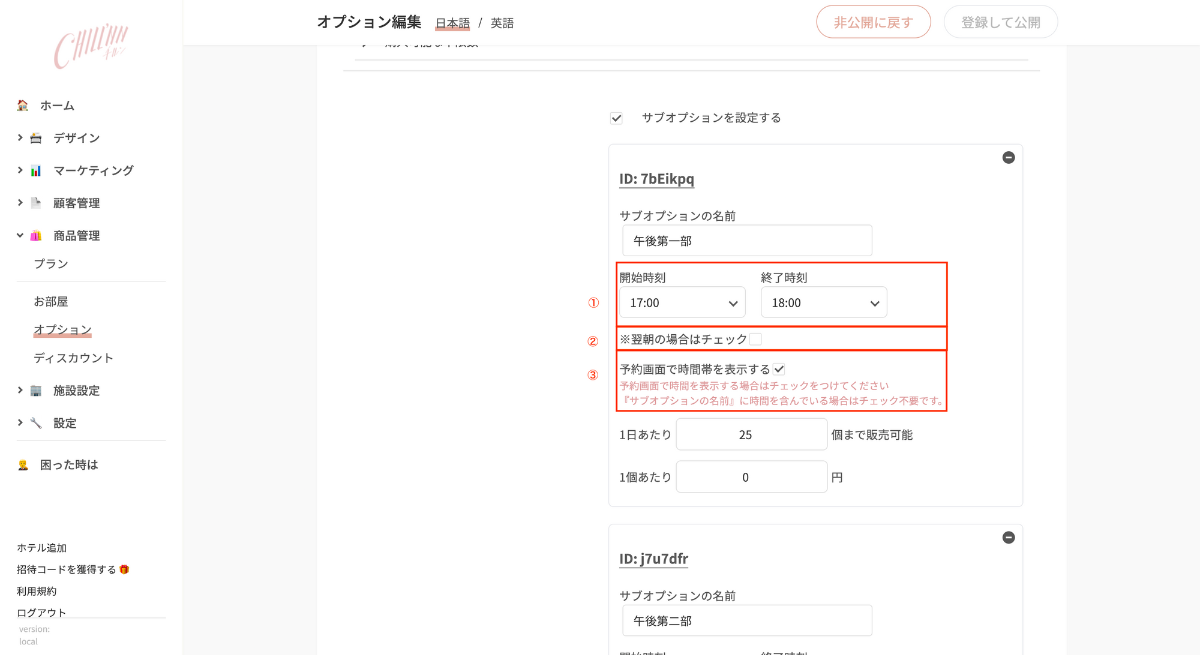The height and width of the screenshot is (655, 1200).
Task: Uncheck サブオプションを設定する checkbox
Action: pos(616,118)
